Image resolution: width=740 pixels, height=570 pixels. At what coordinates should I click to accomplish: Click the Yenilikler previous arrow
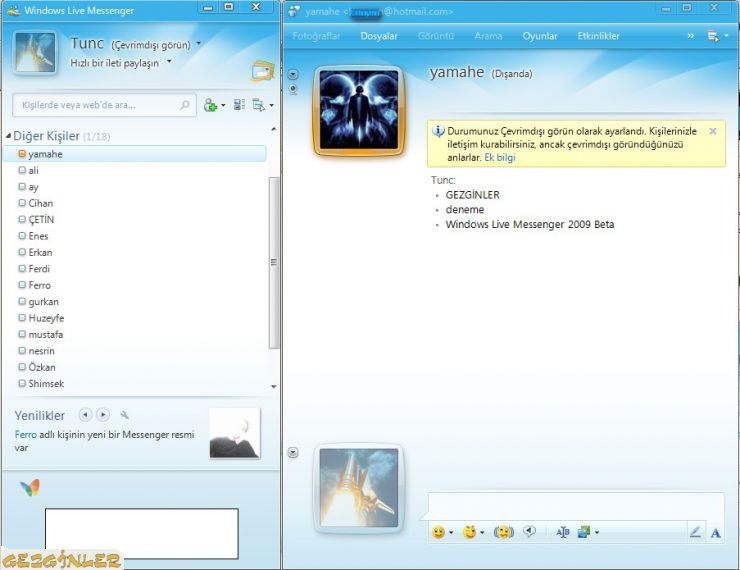click(85, 415)
